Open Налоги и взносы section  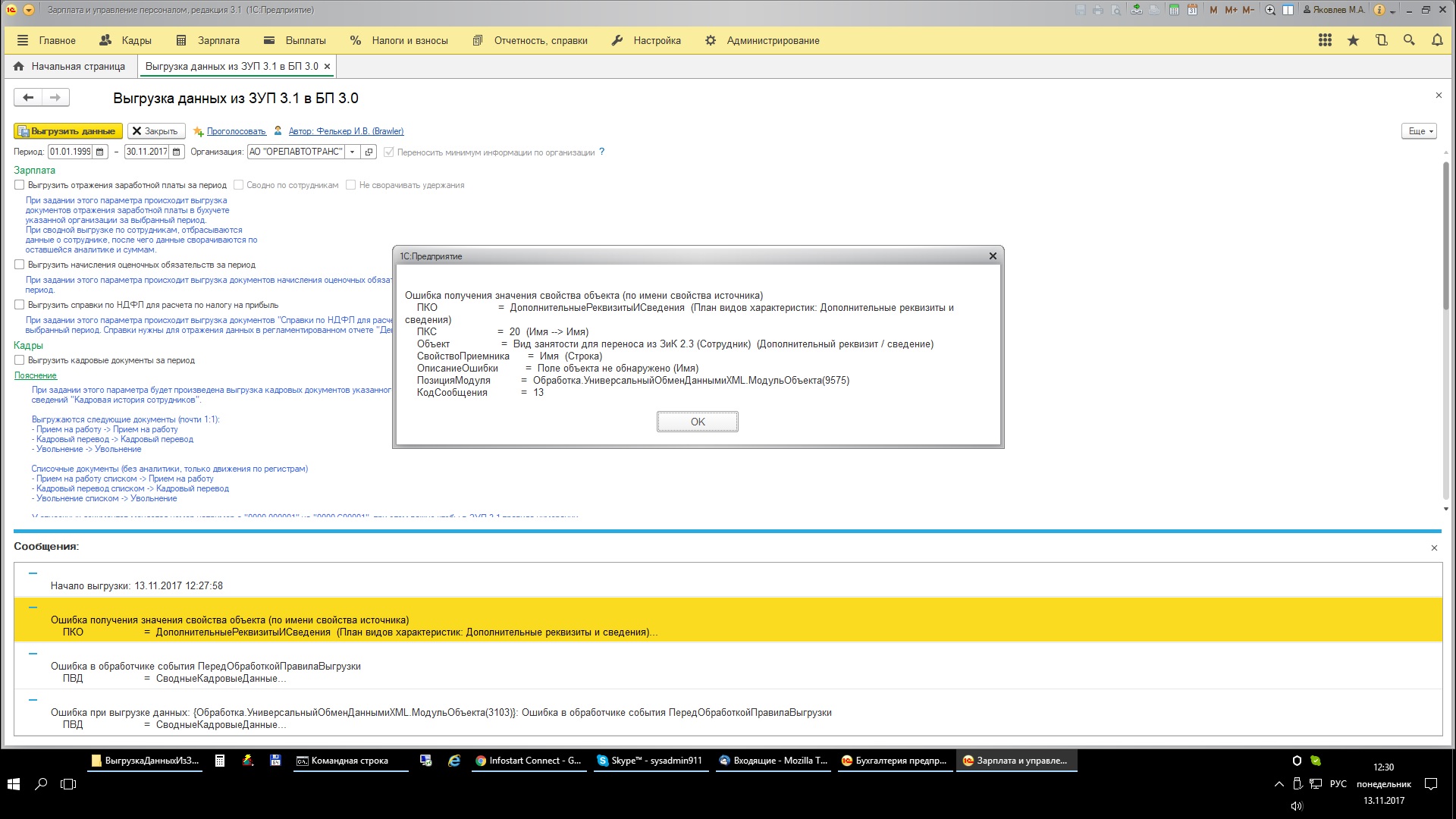point(399,40)
